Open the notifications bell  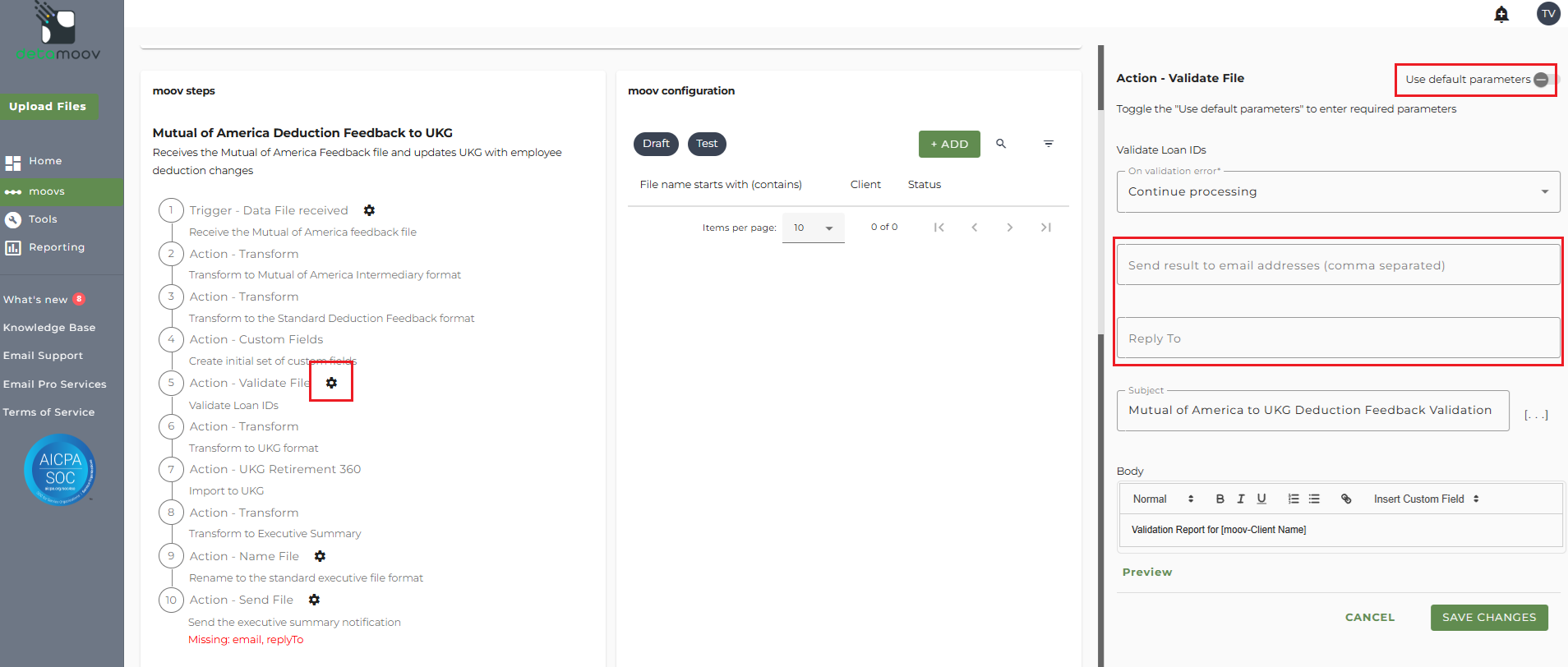coord(1501,14)
